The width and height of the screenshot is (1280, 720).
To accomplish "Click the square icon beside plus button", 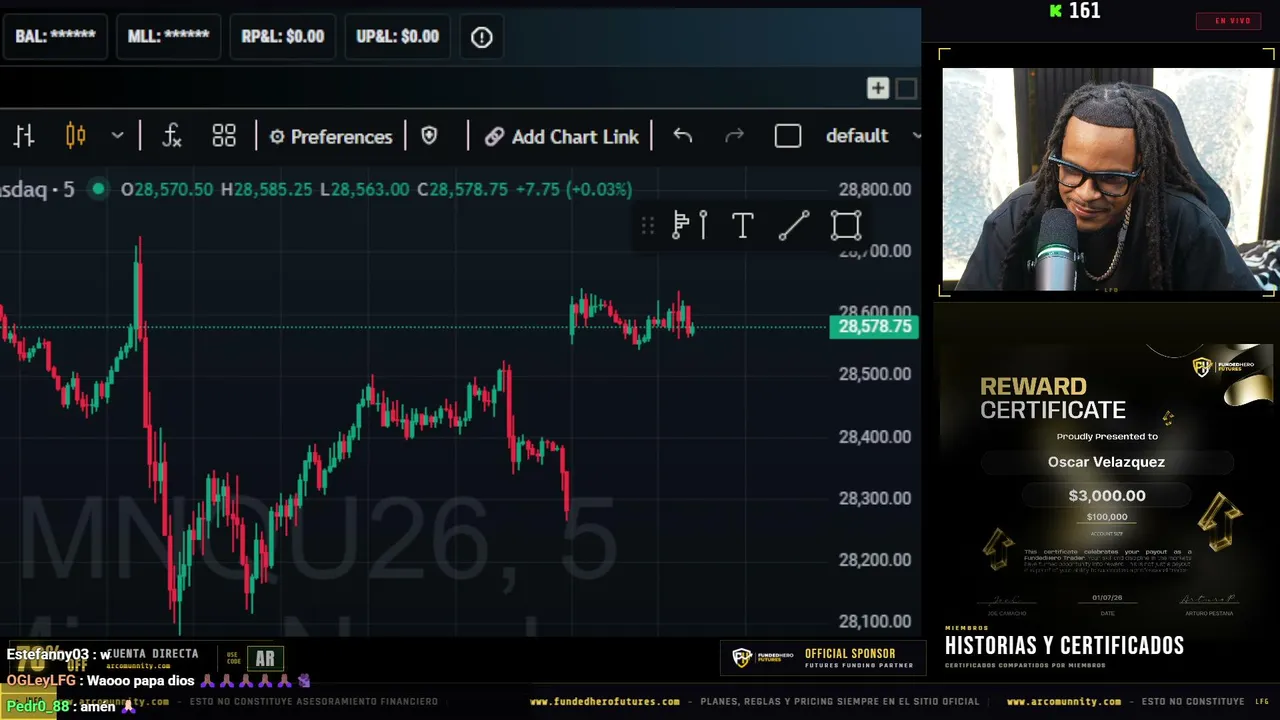I will coord(906,89).
